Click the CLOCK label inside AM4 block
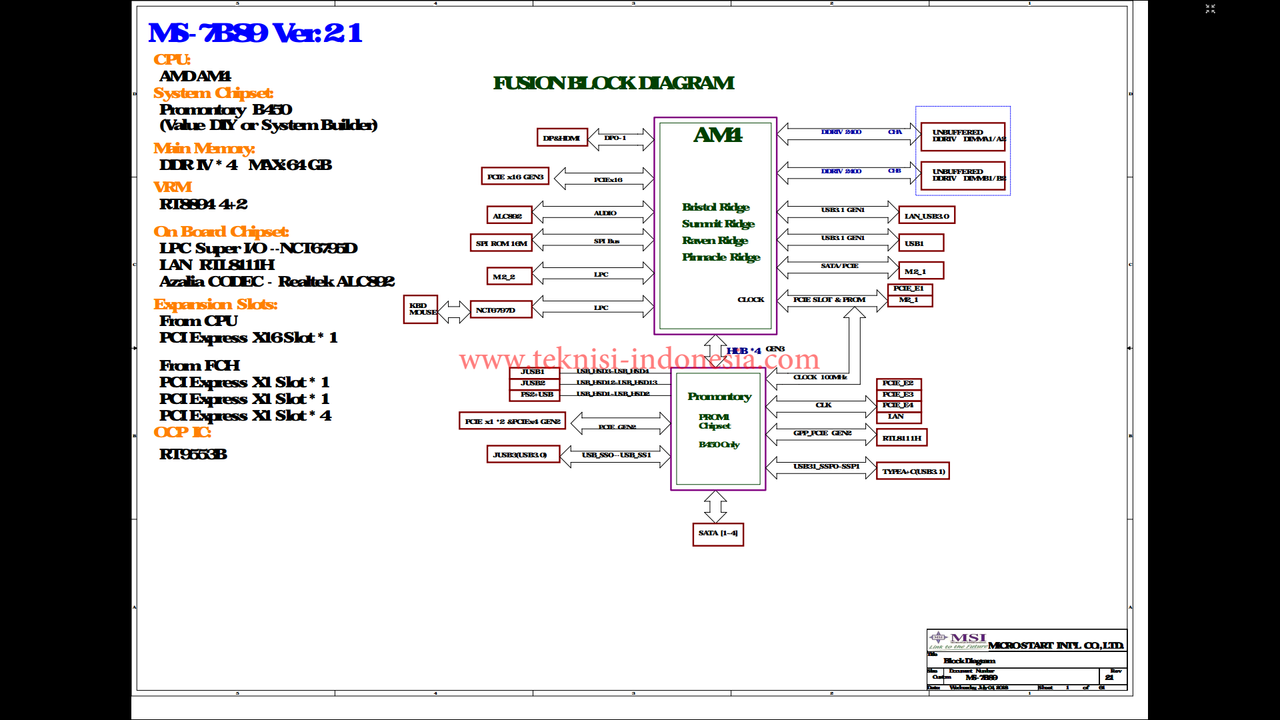The height and width of the screenshot is (720, 1280). click(x=751, y=299)
